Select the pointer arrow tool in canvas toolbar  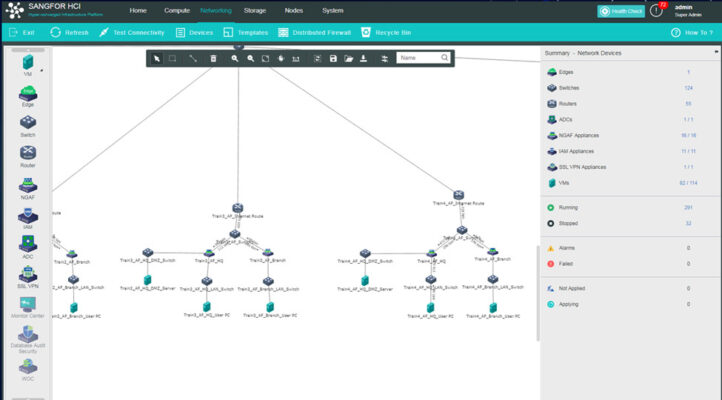click(x=157, y=58)
